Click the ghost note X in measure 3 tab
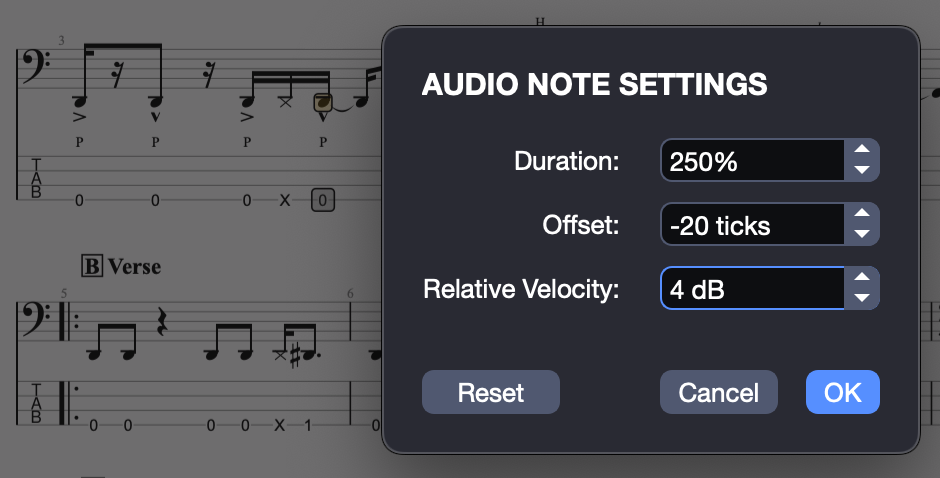 point(285,200)
